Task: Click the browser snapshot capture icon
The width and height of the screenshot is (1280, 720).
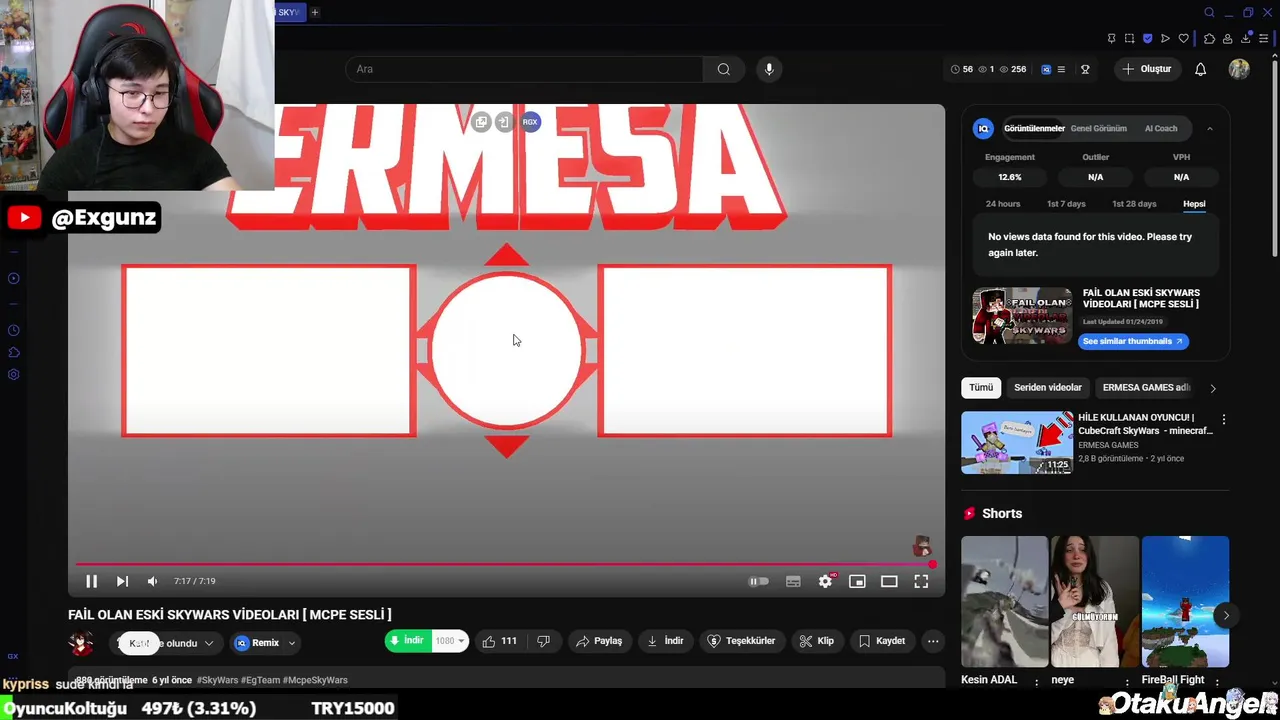Action: tap(1129, 38)
